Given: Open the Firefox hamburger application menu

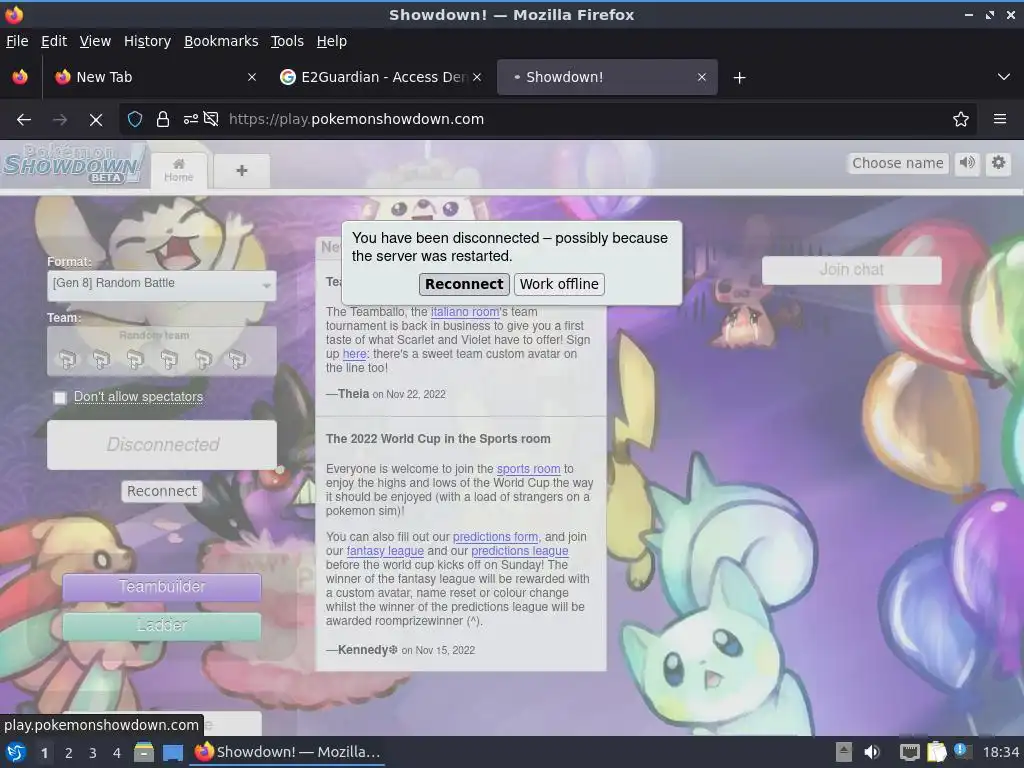Looking at the screenshot, I should (1000, 119).
